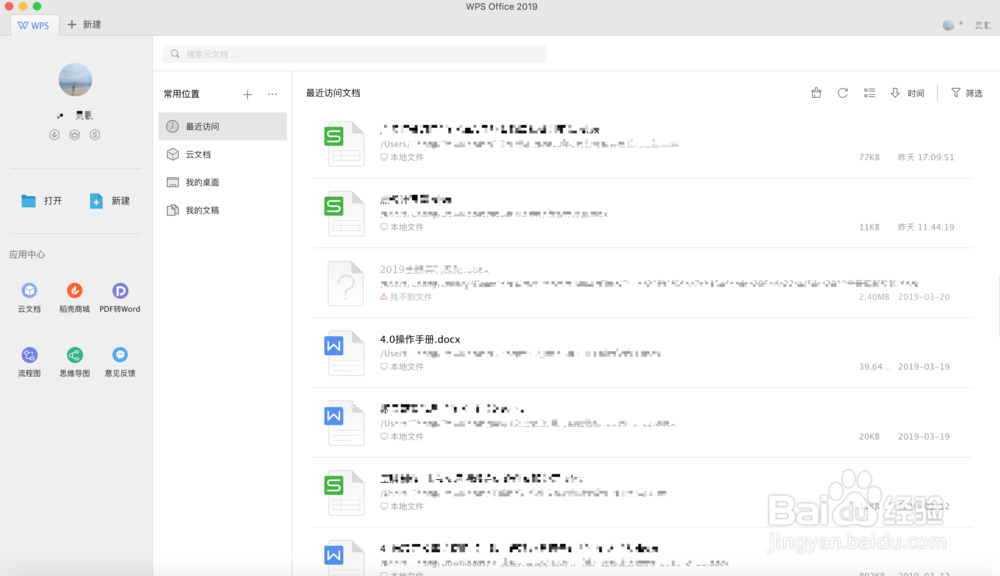Open the 筛选 filter menu
The height and width of the screenshot is (576, 1000).
coord(966,93)
